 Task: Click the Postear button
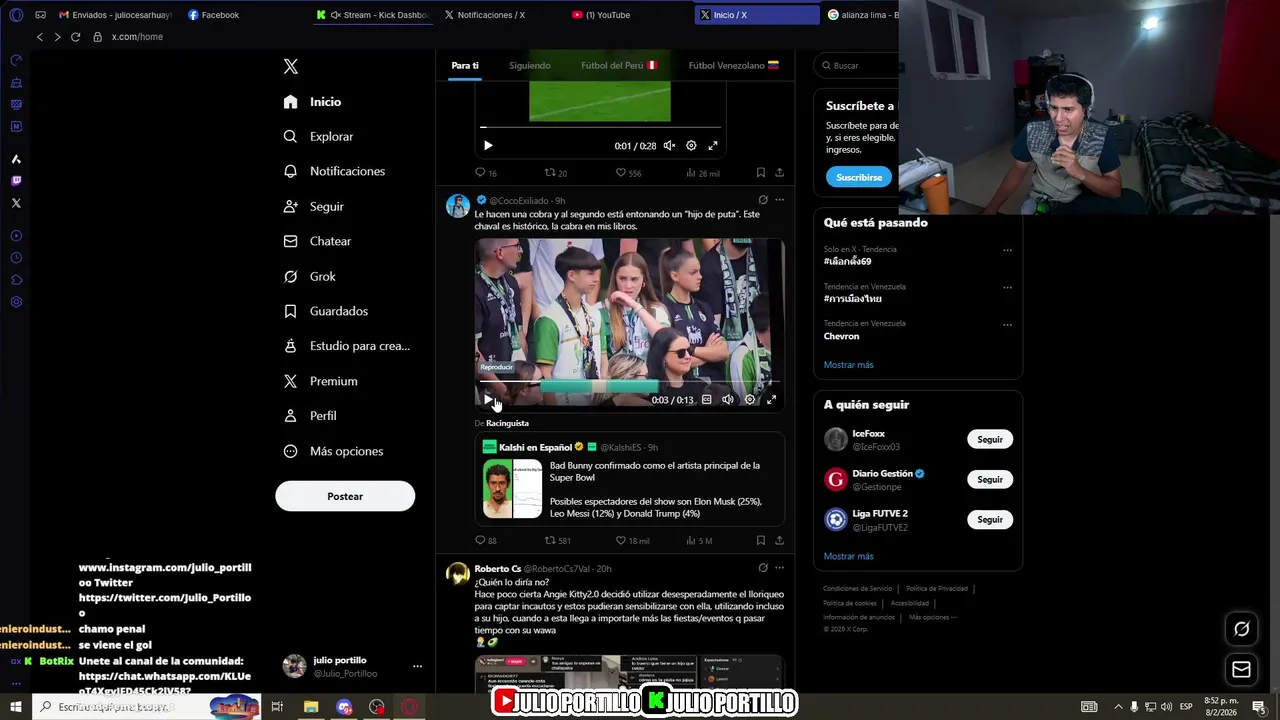tap(345, 496)
